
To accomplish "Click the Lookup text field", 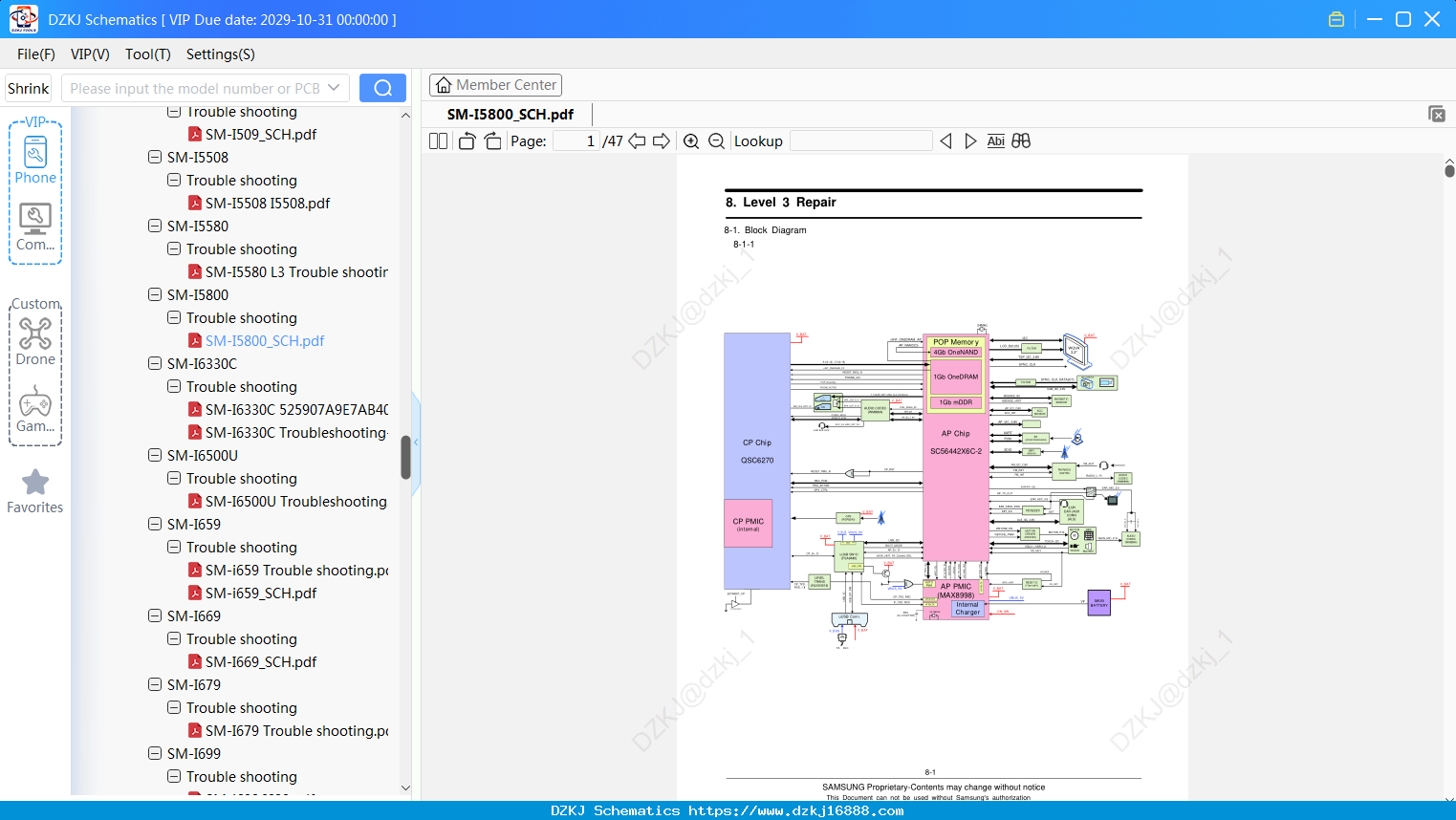I will [x=861, y=141].
